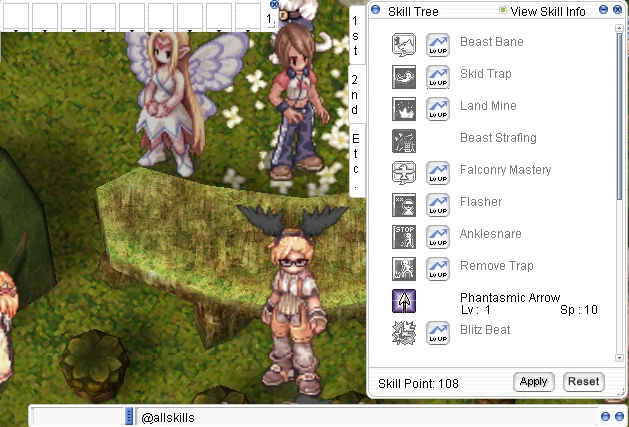The height and width of the screenshot is (427, 629).
Task: Click the brown-haired character with headphones
Action: click(x=298, y=104)
